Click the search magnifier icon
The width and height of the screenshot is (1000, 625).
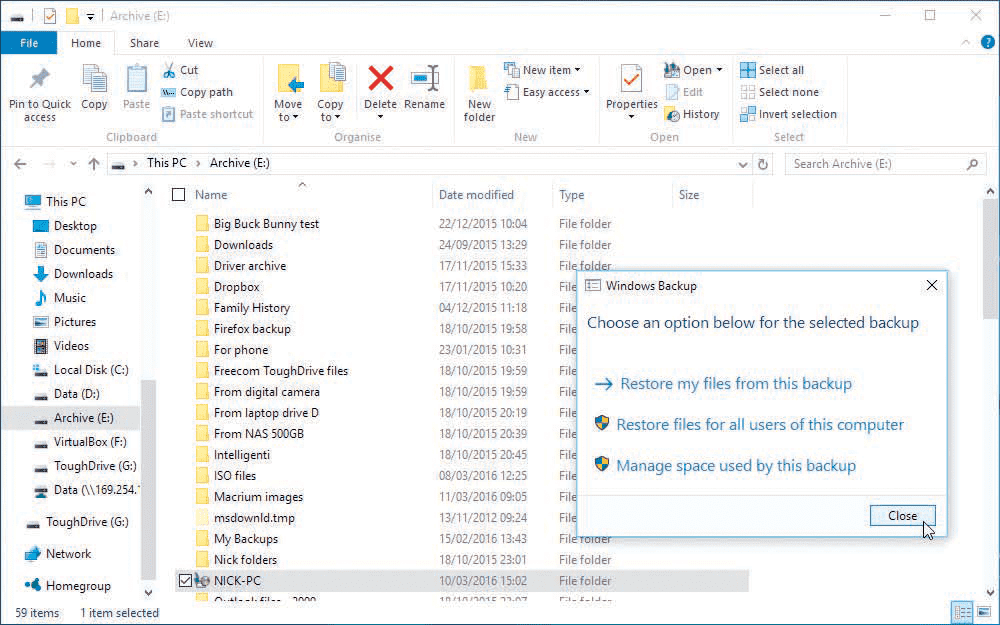coord(972,164)
